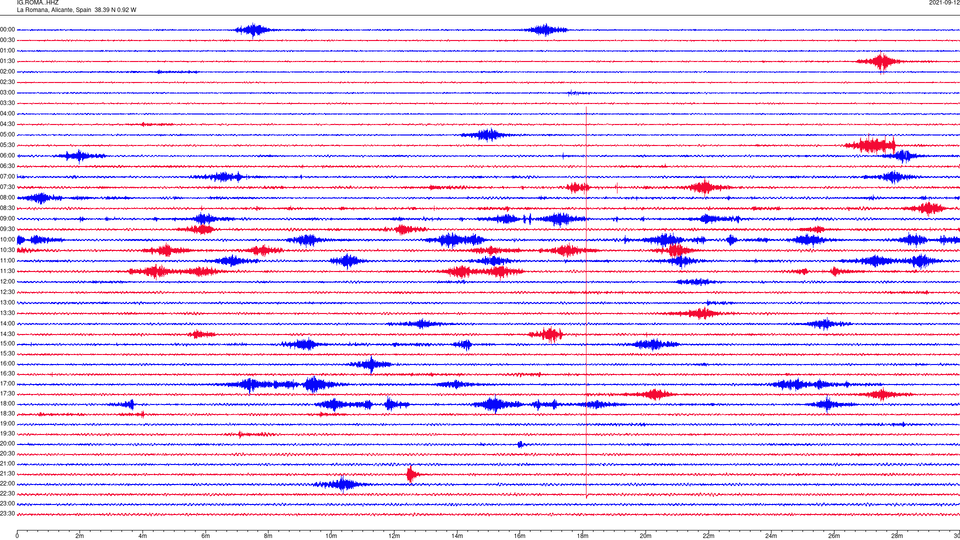Click the 23:30 trace time label

[x=7, y=514]
